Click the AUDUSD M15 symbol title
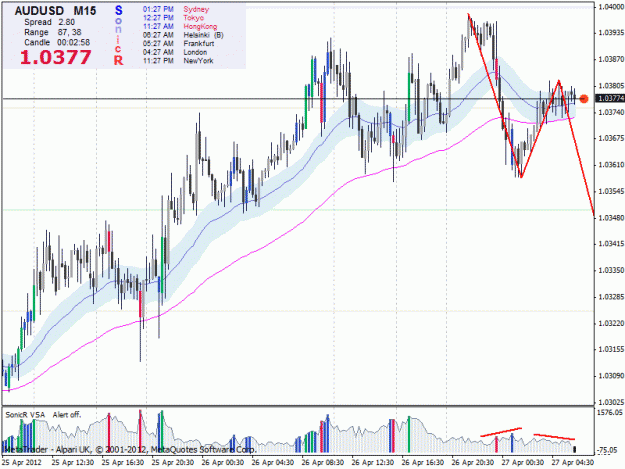 click(x=55, y=11)
